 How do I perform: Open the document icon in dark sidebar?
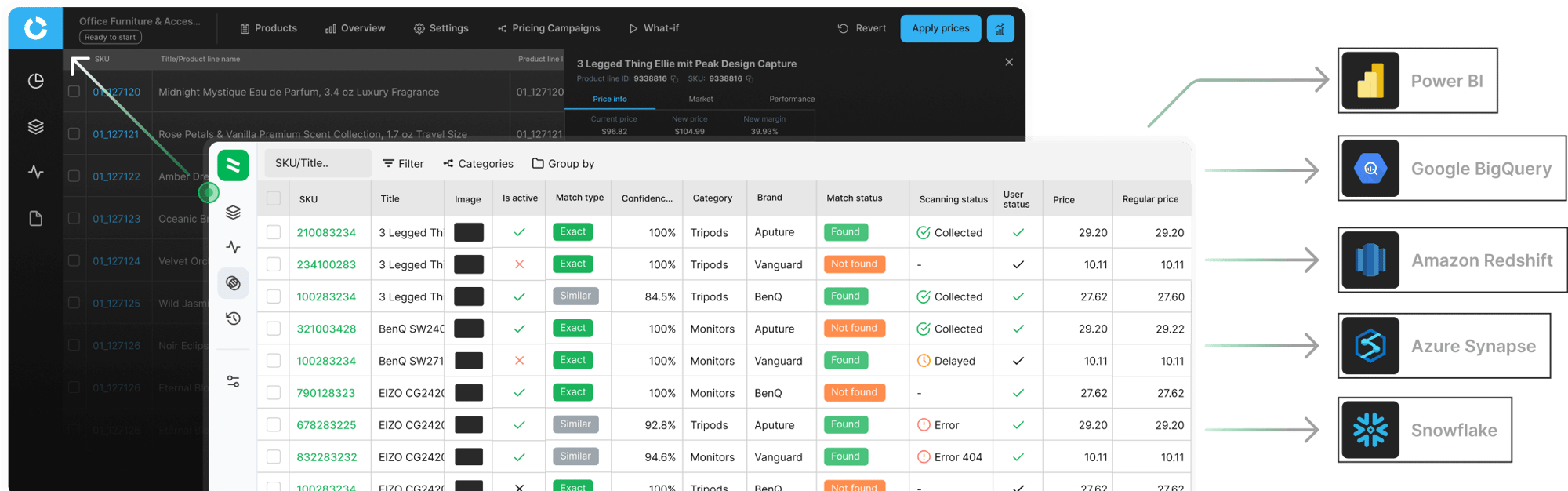coord(35,219)
